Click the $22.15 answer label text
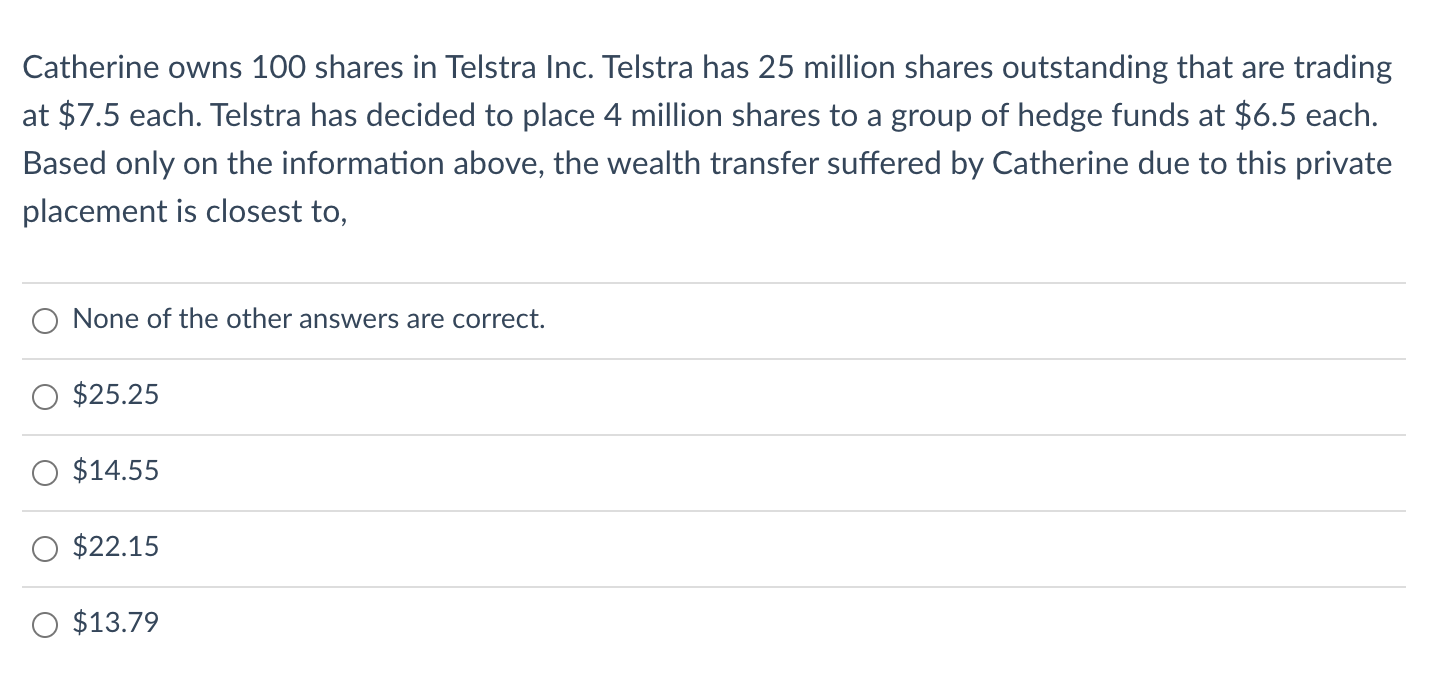 click(116, 548)
